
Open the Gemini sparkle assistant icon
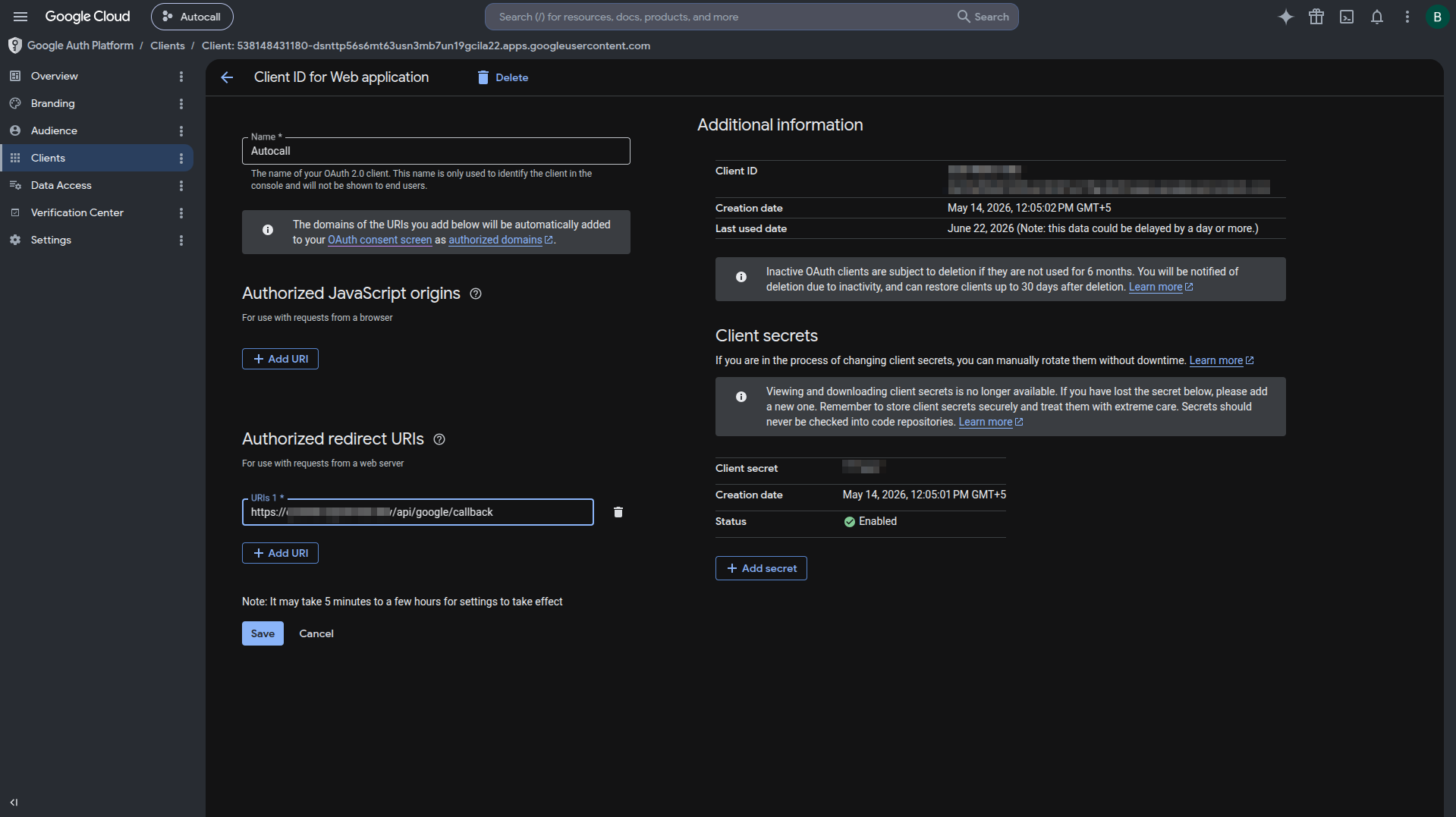point(1285,17)
